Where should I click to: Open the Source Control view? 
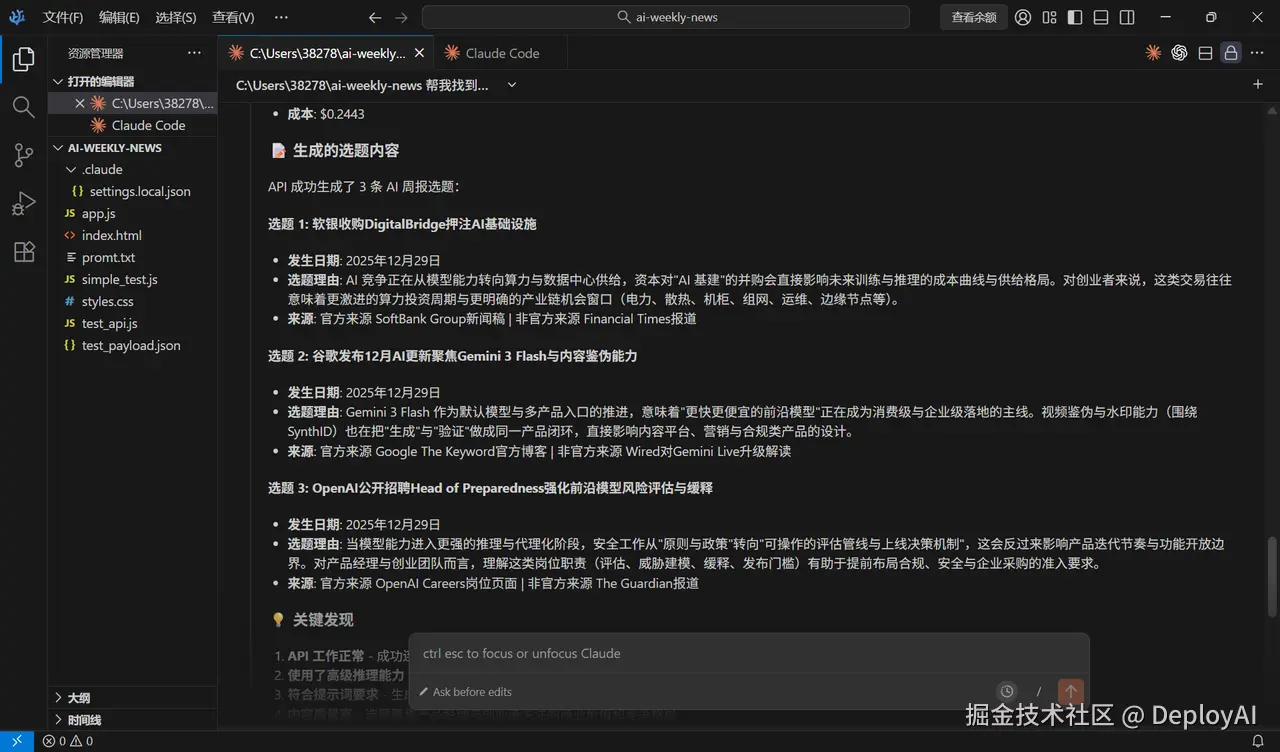pos(24,155)
